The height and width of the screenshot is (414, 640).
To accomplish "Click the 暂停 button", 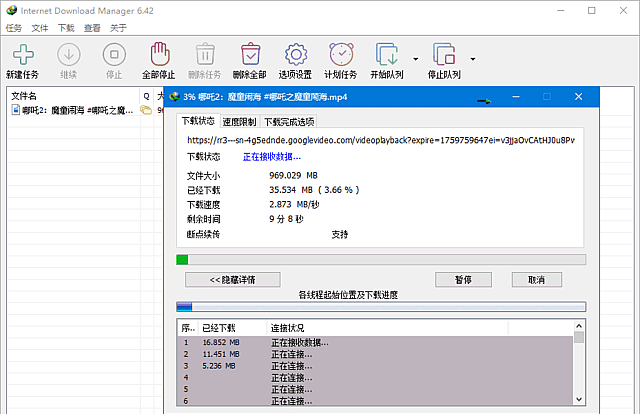I will click(463, 280).
